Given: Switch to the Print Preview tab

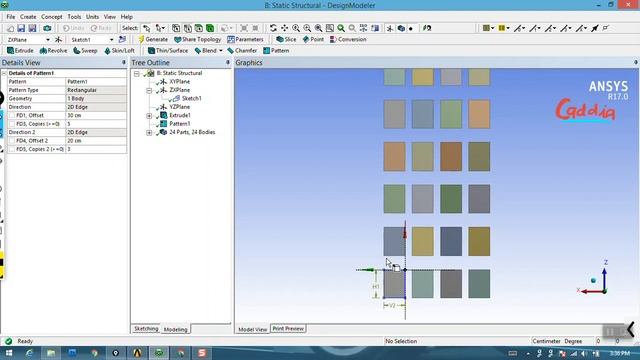Looking at the screenshot, I should (x=288, y=329).
